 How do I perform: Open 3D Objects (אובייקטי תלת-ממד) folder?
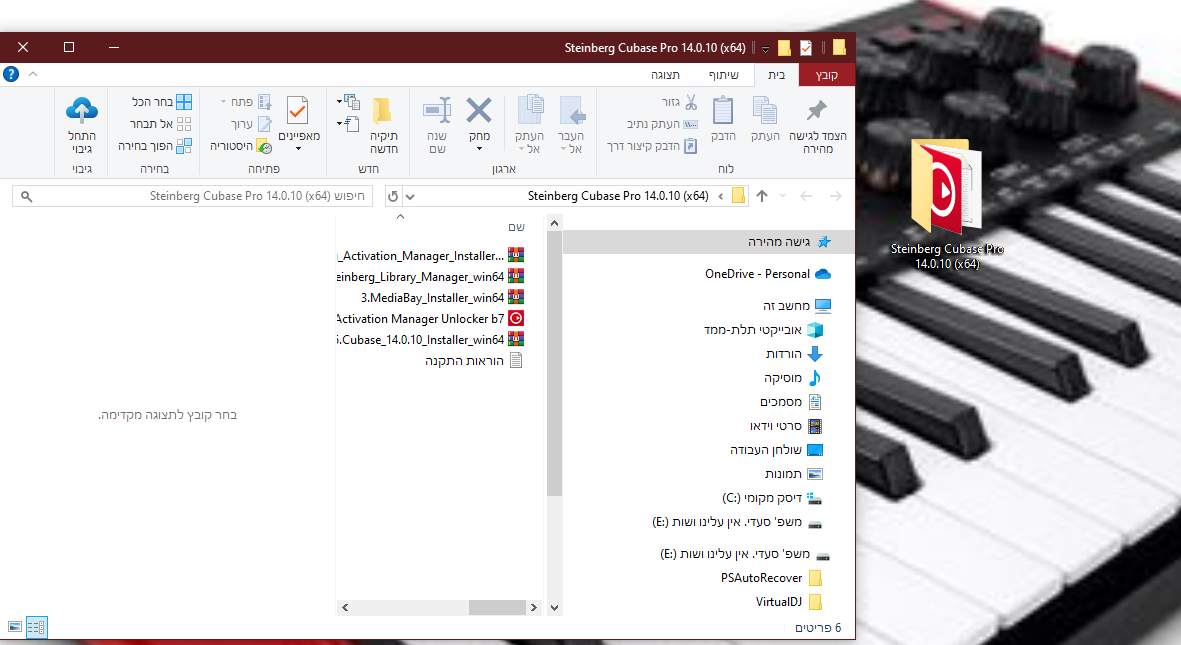763,329
